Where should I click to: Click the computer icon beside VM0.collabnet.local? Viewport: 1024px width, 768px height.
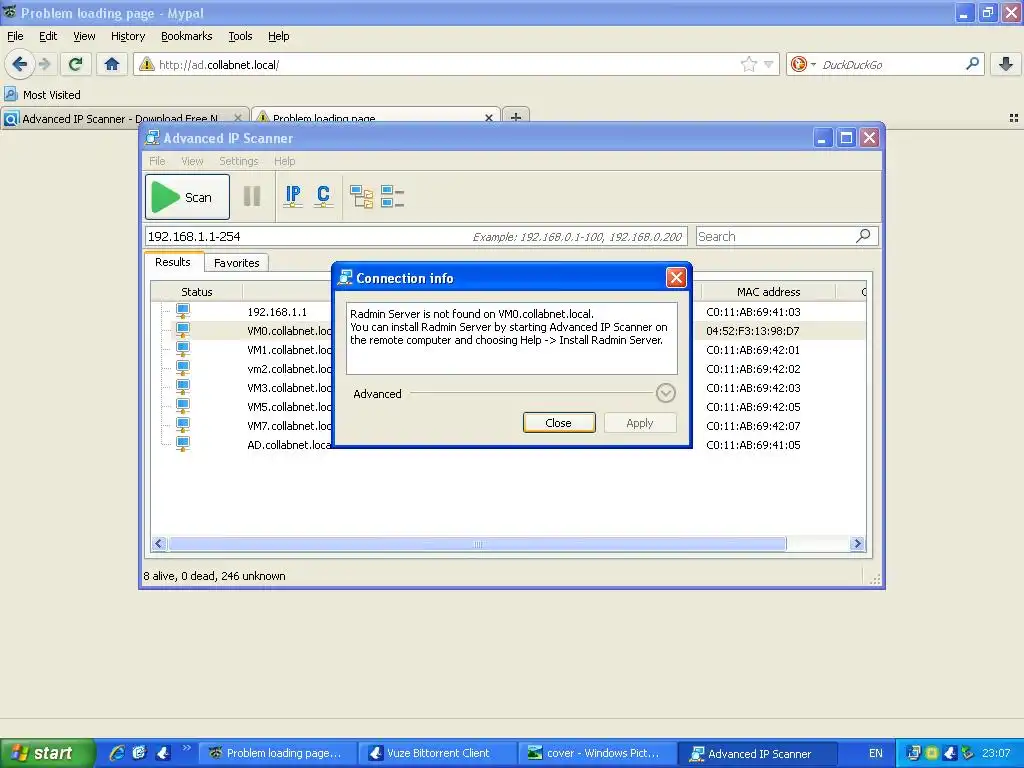(x=183, y=330)
